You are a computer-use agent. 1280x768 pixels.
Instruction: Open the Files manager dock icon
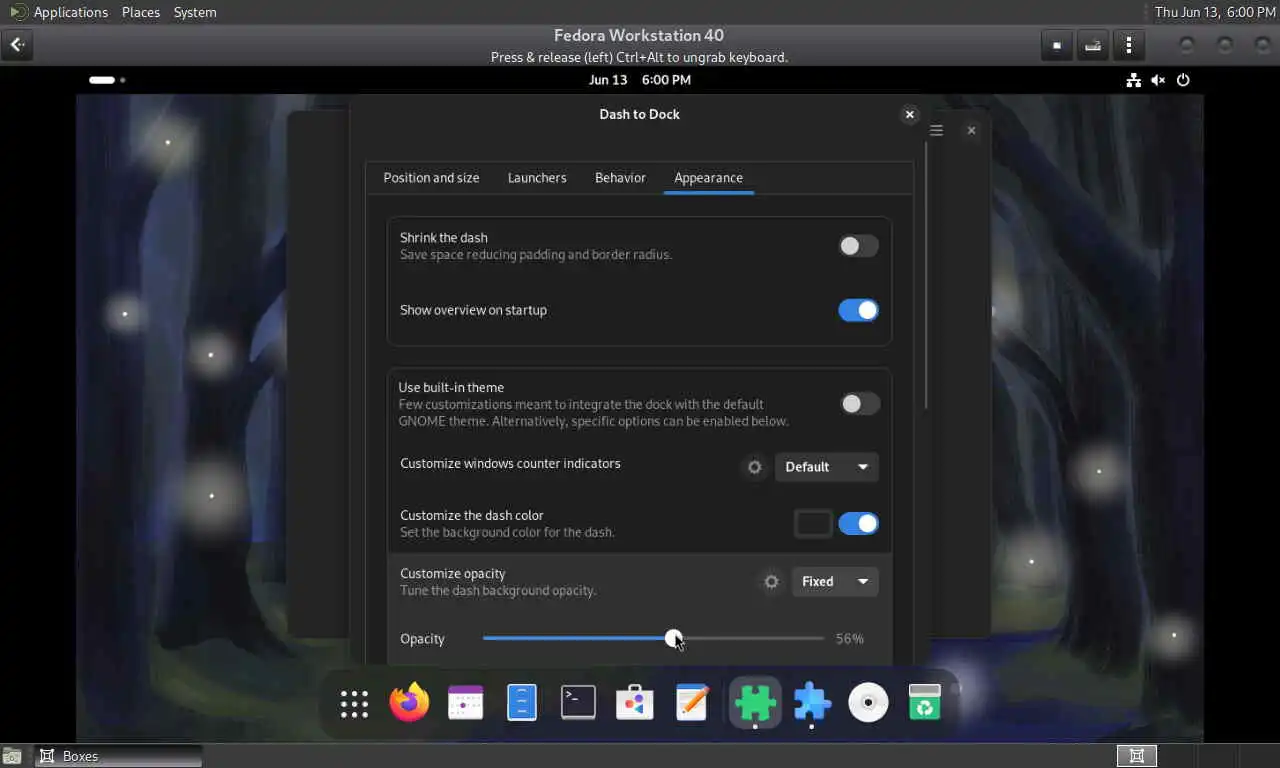[521, 703]
